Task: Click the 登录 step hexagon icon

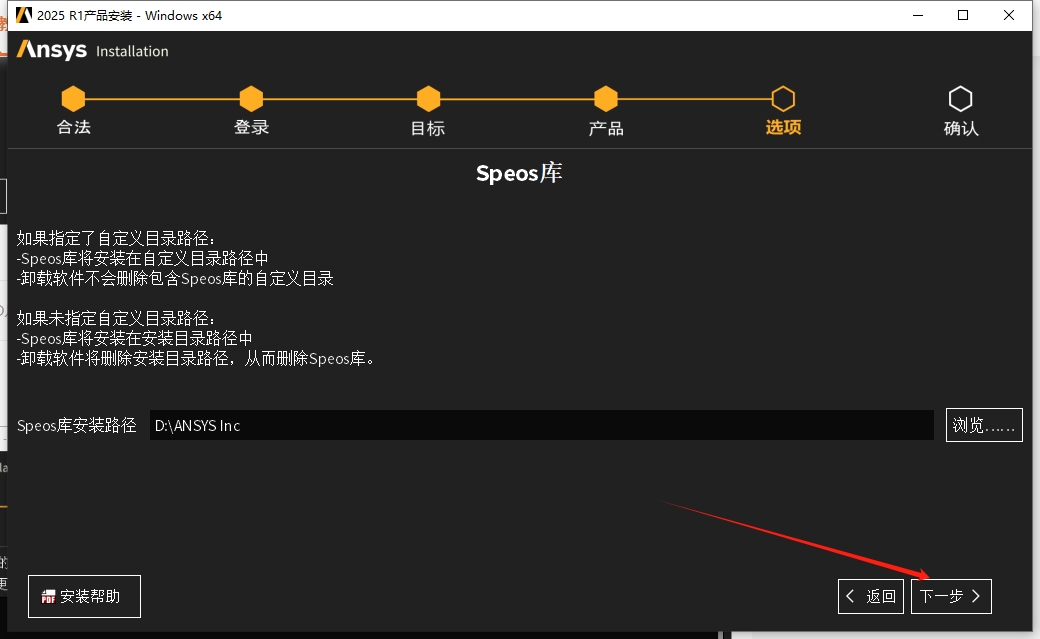Action: pyautogui.click(x=251, y=99)
